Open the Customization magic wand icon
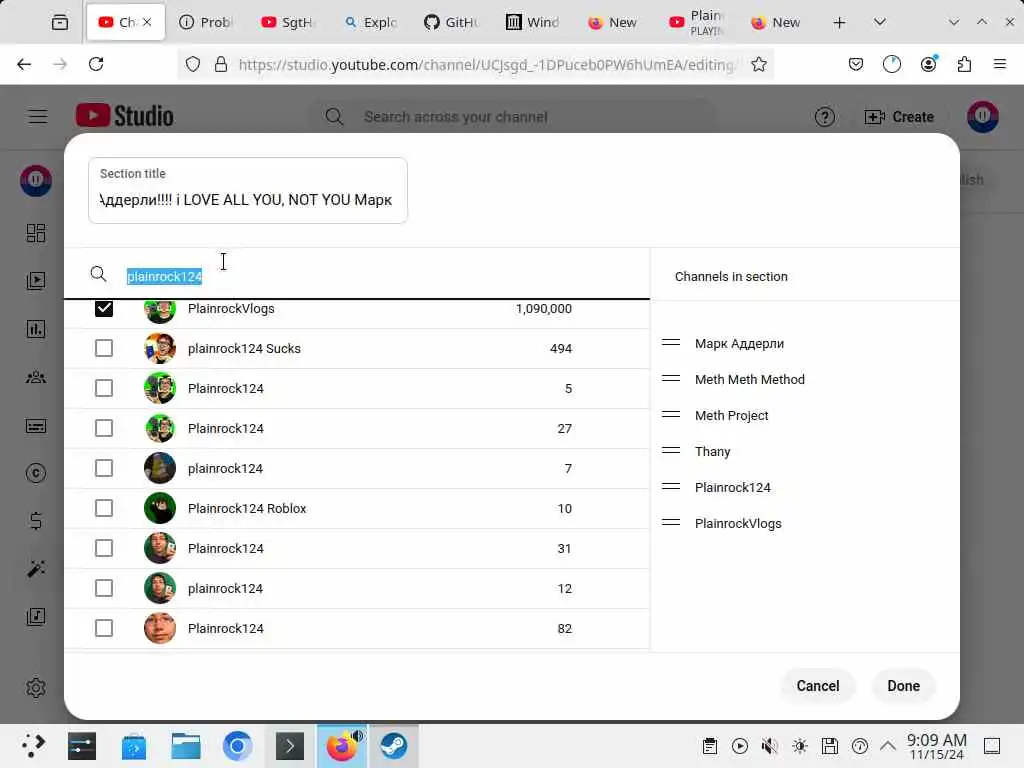Viewport: 1024px width, 768px height. click(36, 569)
